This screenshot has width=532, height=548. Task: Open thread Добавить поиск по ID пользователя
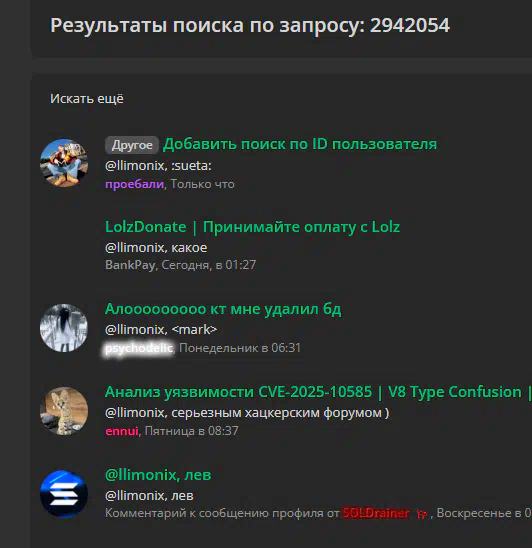[300, 144]
